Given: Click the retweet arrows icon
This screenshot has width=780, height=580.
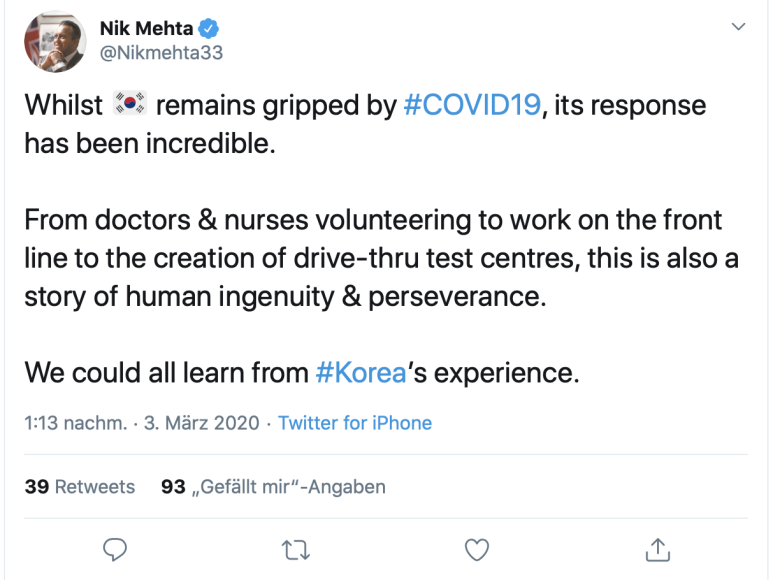Looking at the screenshot, I should tap(296, 549).
